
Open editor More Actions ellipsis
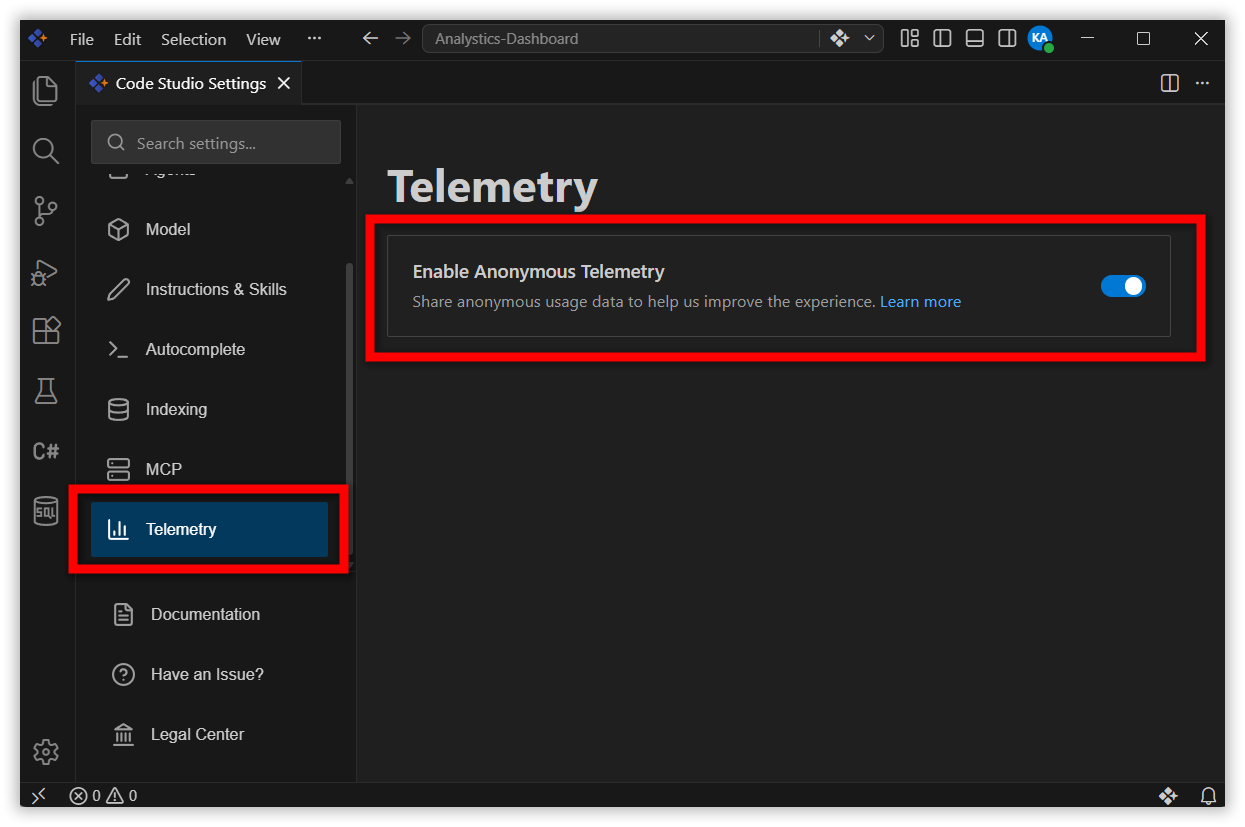(x=1203, y=83)
